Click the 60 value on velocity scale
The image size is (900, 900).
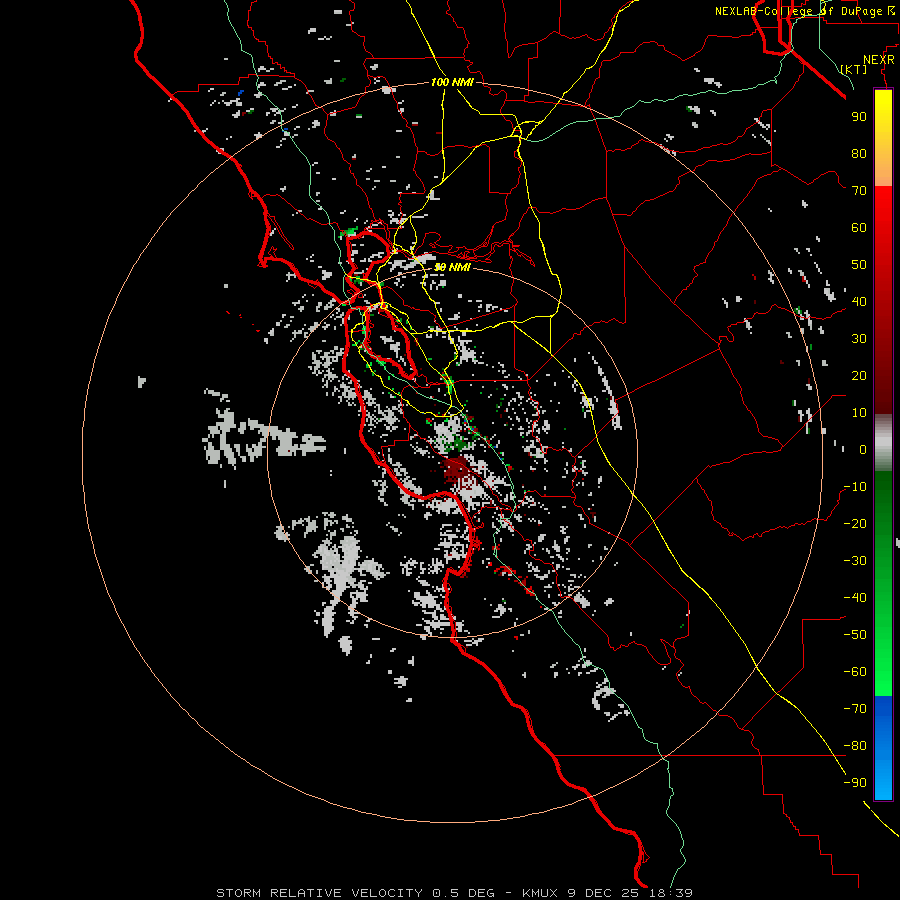point(859,228)
